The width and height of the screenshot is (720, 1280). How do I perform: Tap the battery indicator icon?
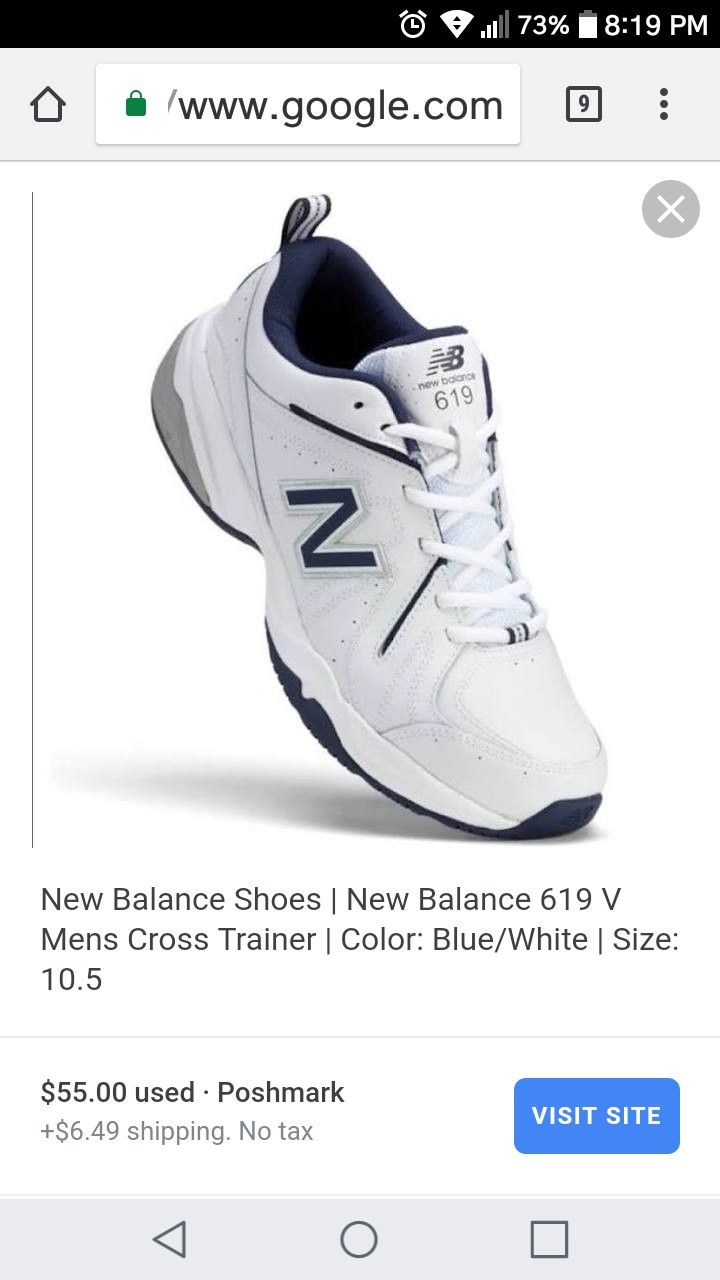pos(587,24)
